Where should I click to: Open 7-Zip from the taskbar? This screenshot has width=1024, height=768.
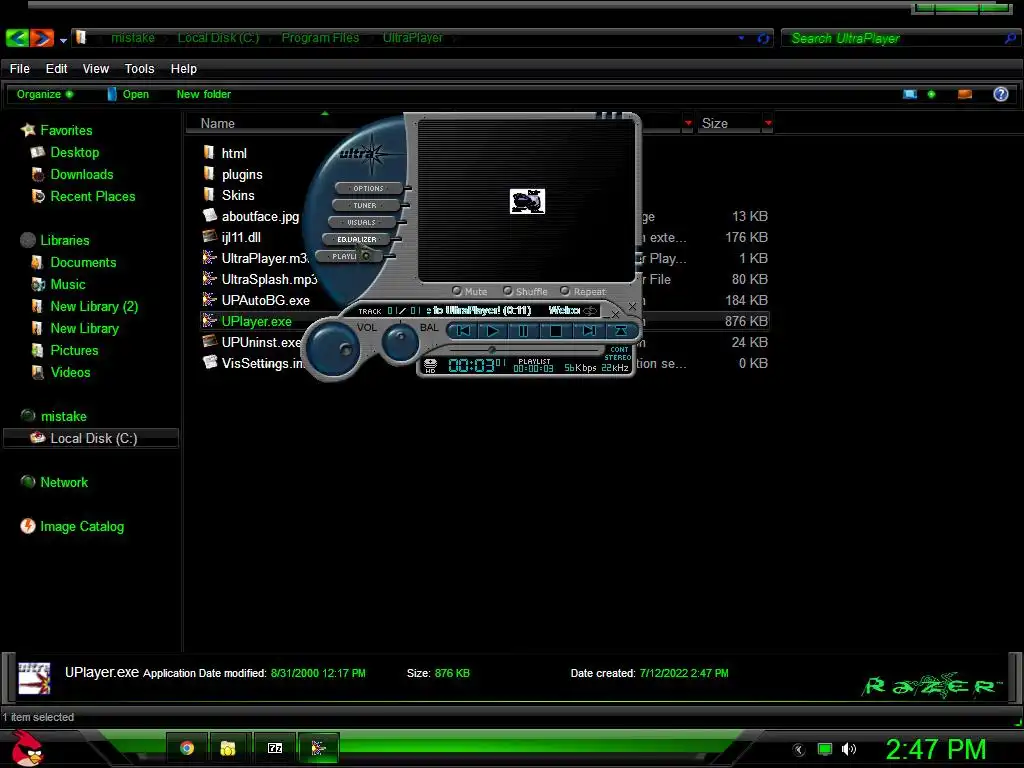click(275, 748)
